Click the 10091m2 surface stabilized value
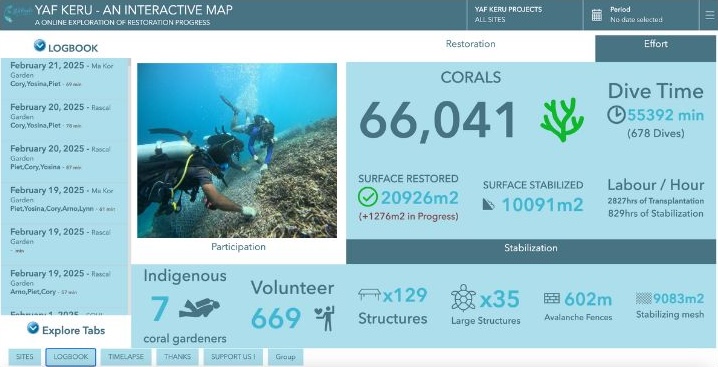 point(543,205)
